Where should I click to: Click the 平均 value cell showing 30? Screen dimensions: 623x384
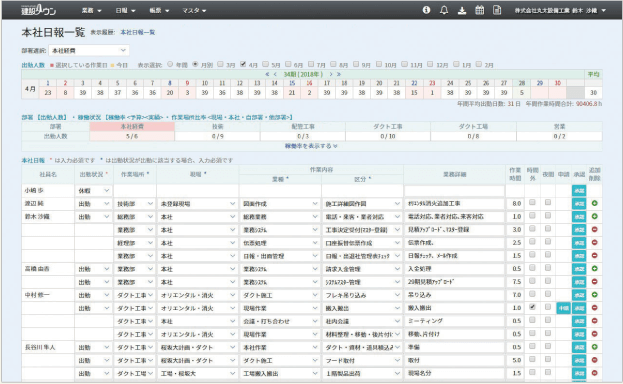pos(594,93)
